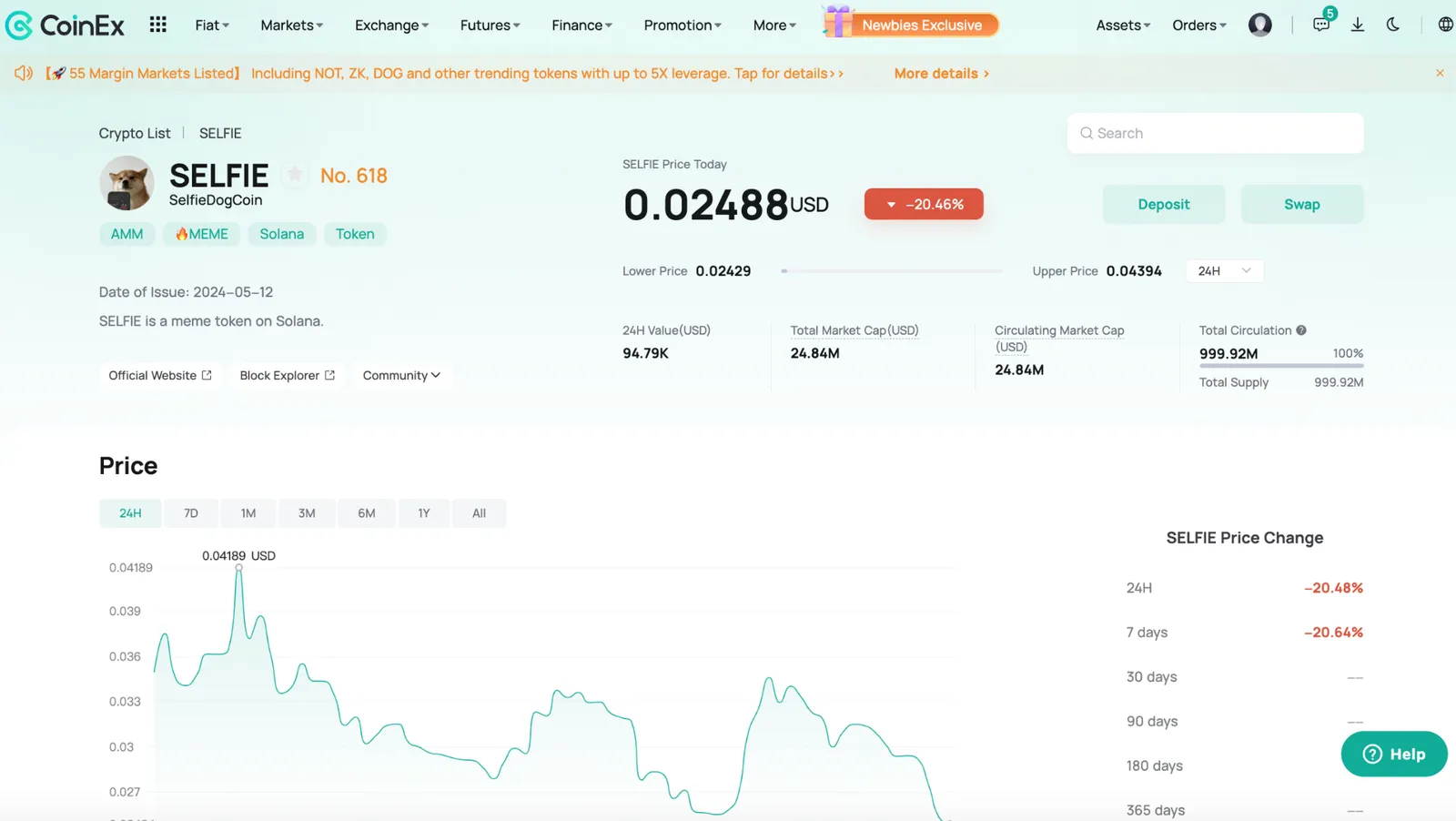Expand the Markets menu
This screenshot has width=1456, height=821.
[292, 25]
